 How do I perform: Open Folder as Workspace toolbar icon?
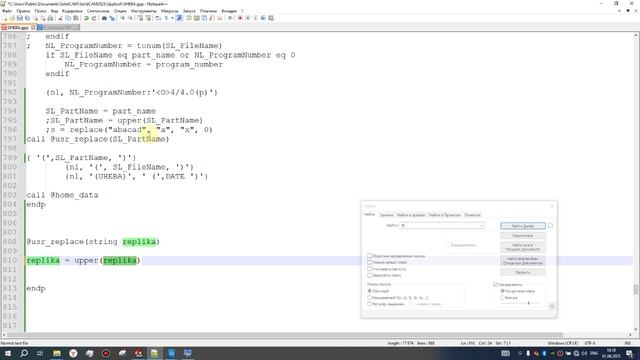(220, 18)
